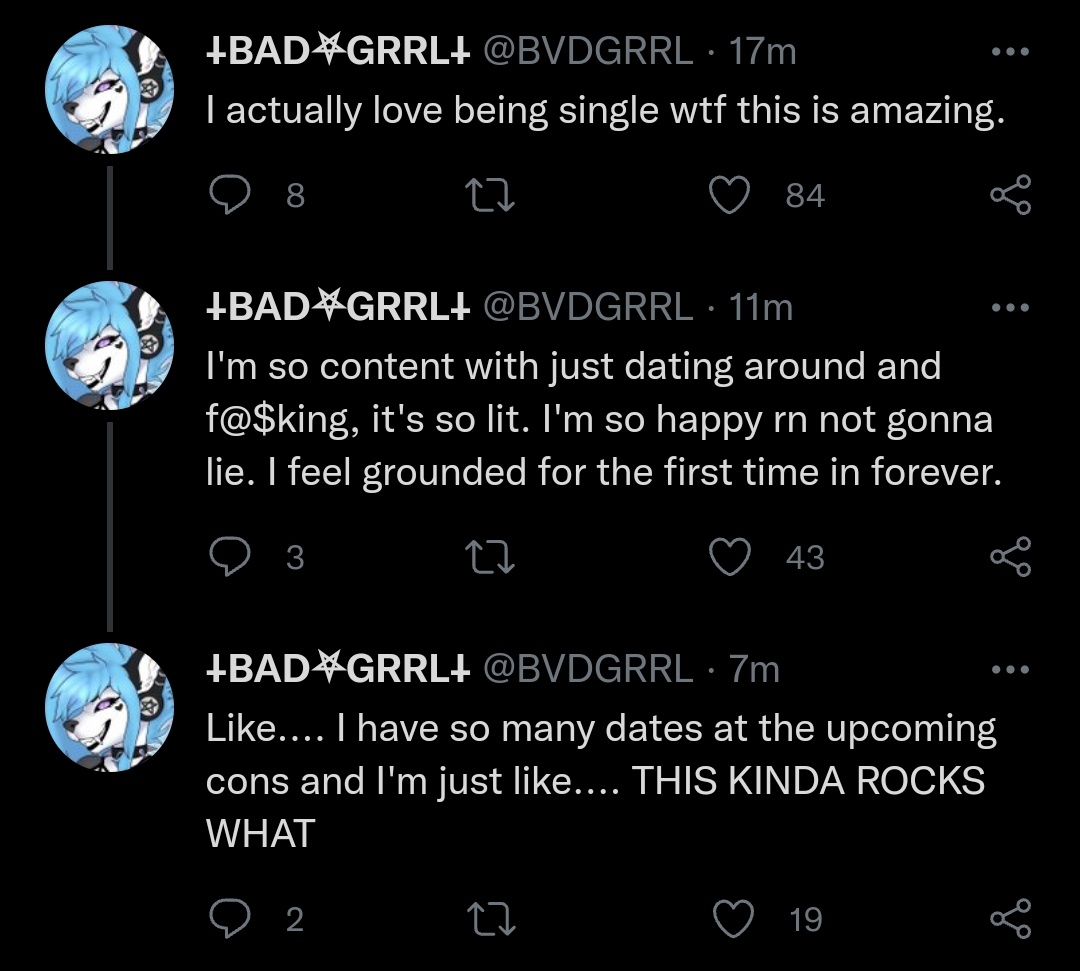The image size is (1080, 971).
Task: Share the tweet posted 17m ago
Action: pyautogui.click(x=1008, y=195)
